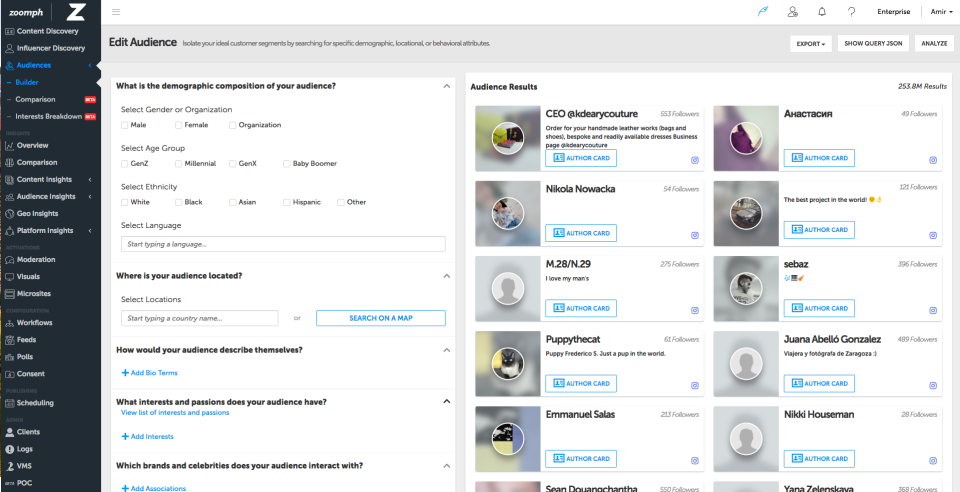Open the Author Card for Emmanuel Salas
The width and height of the screenshot is (960, 492).
pos(581,459)
